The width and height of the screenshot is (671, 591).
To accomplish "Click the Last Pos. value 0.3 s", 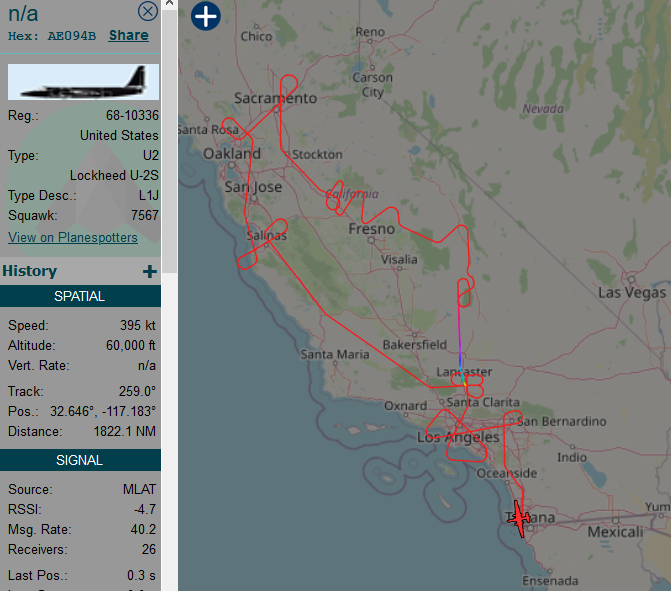I will [141, 576].
